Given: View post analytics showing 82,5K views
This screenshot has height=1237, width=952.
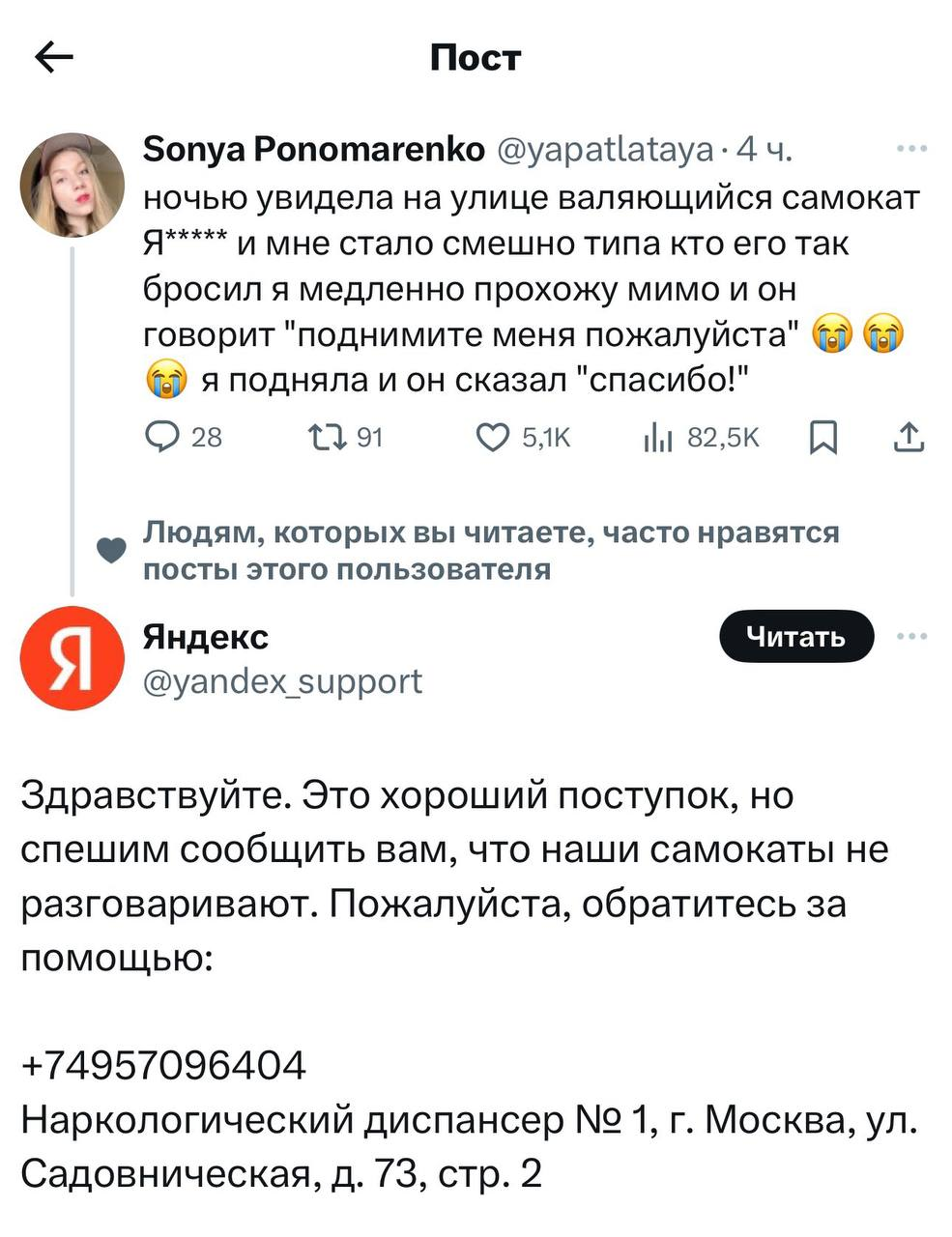Looking at the screenshot, I should click(658, 438).
